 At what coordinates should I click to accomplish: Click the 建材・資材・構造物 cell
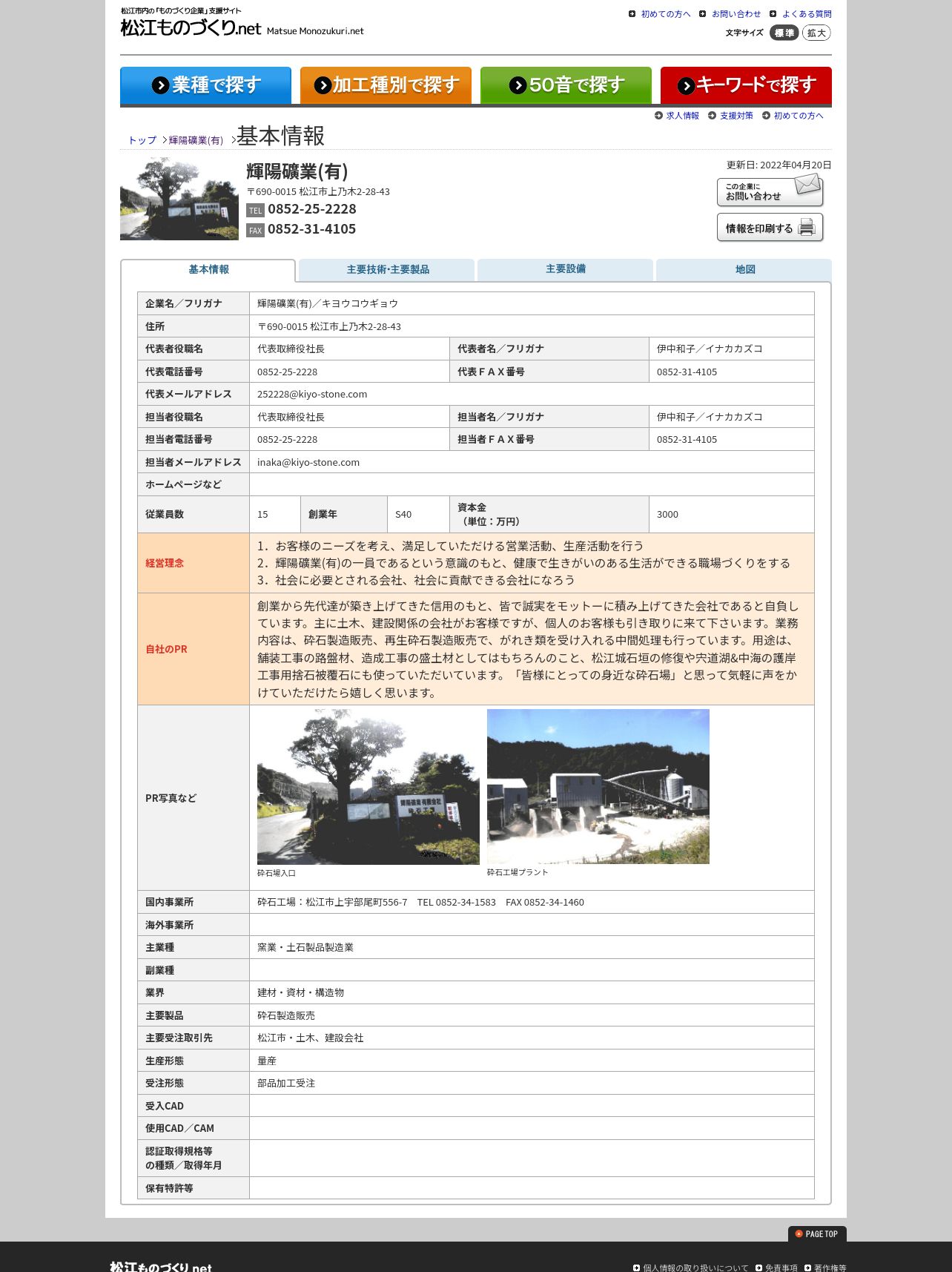pyautogui.click(x=532, y=992)
